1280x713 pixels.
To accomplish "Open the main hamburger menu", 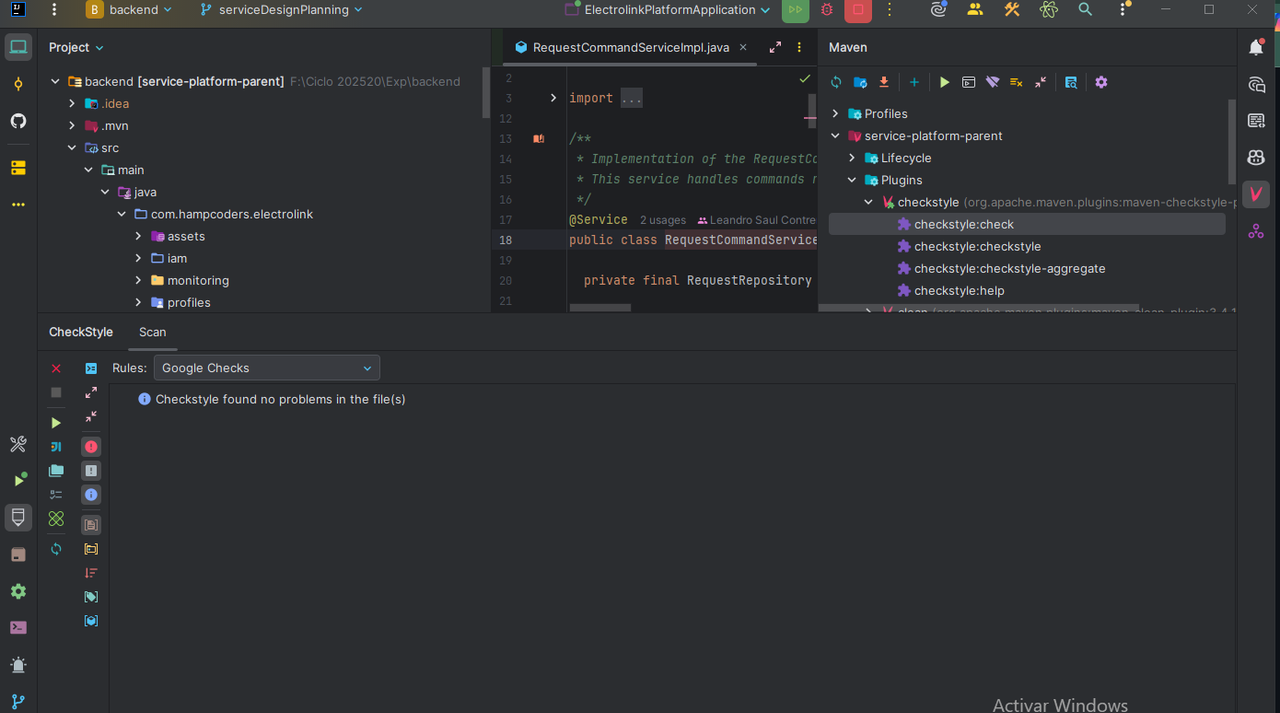I will (x=53, y=10).
